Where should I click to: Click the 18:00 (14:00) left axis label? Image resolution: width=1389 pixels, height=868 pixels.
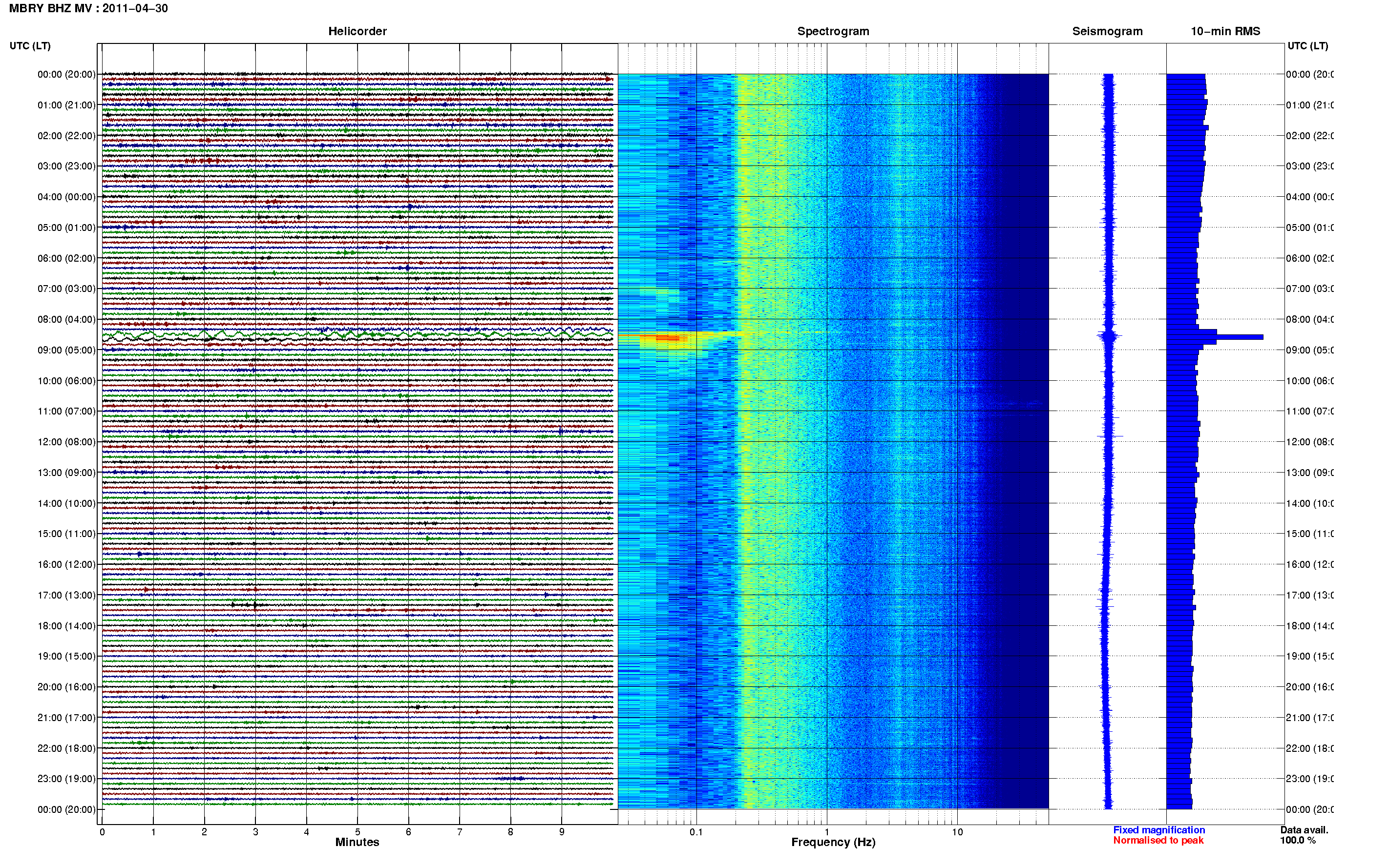click(66, 626)
